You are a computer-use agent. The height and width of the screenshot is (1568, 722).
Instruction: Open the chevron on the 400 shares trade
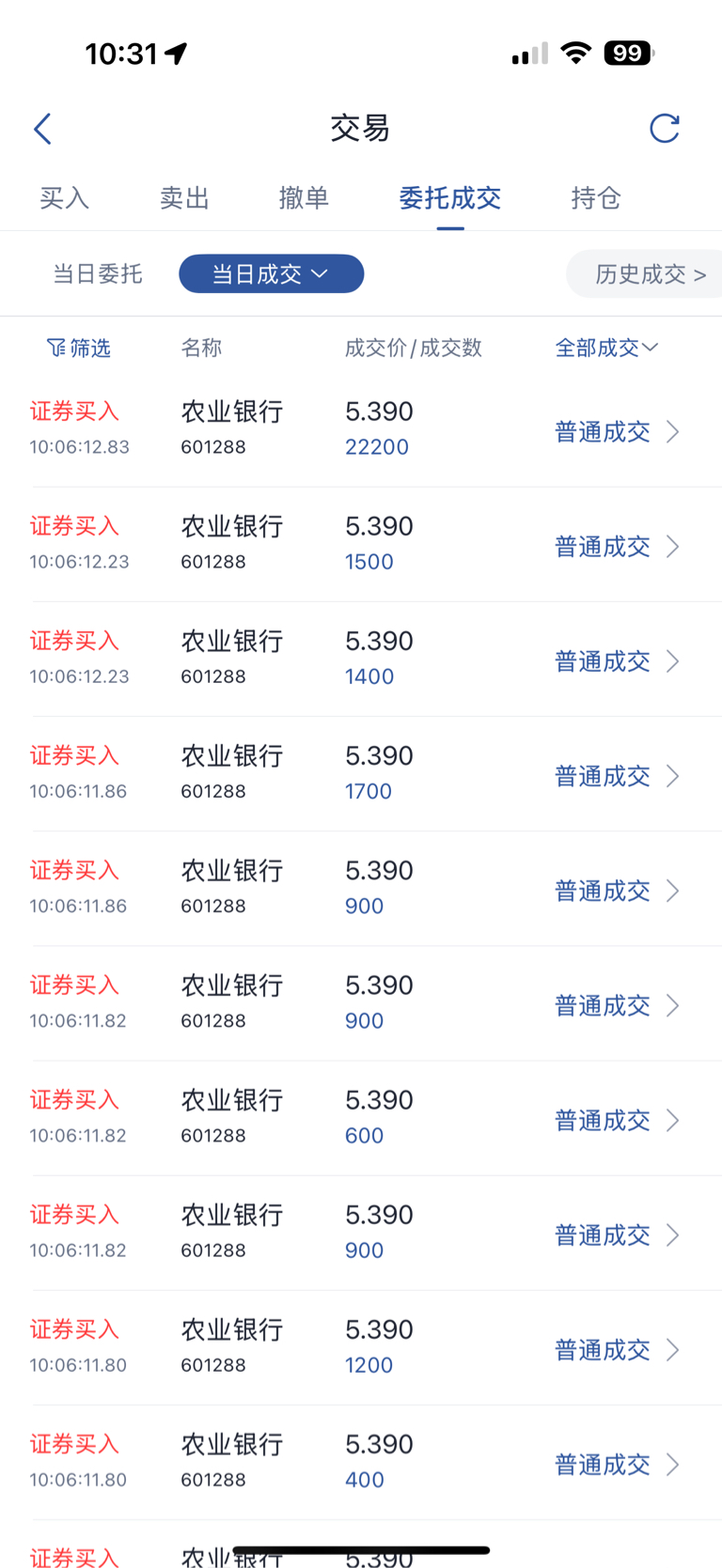tap(673, 1465)
